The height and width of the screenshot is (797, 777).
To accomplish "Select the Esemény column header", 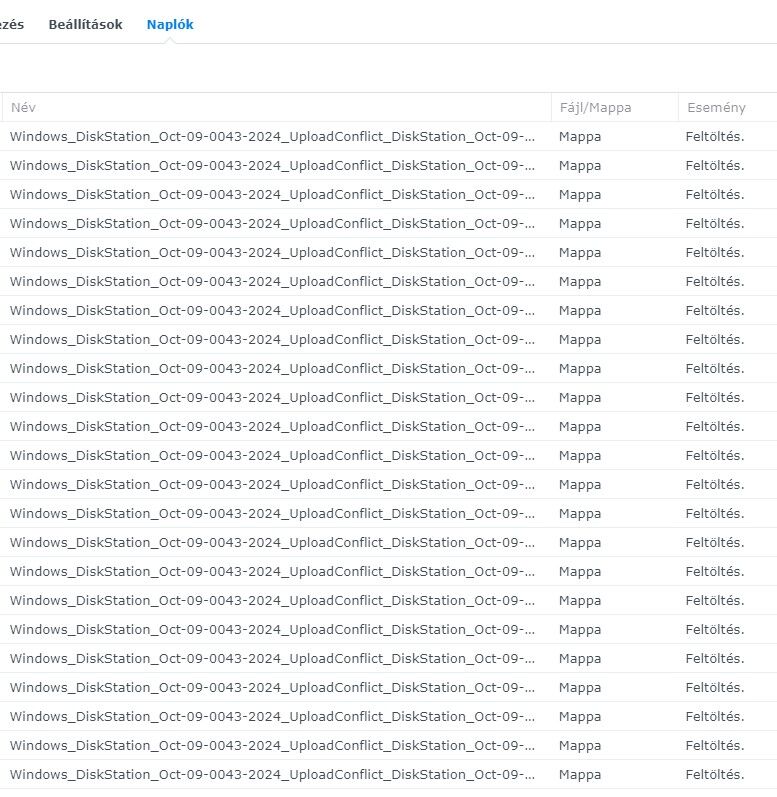I will click(x=728, y=107).
